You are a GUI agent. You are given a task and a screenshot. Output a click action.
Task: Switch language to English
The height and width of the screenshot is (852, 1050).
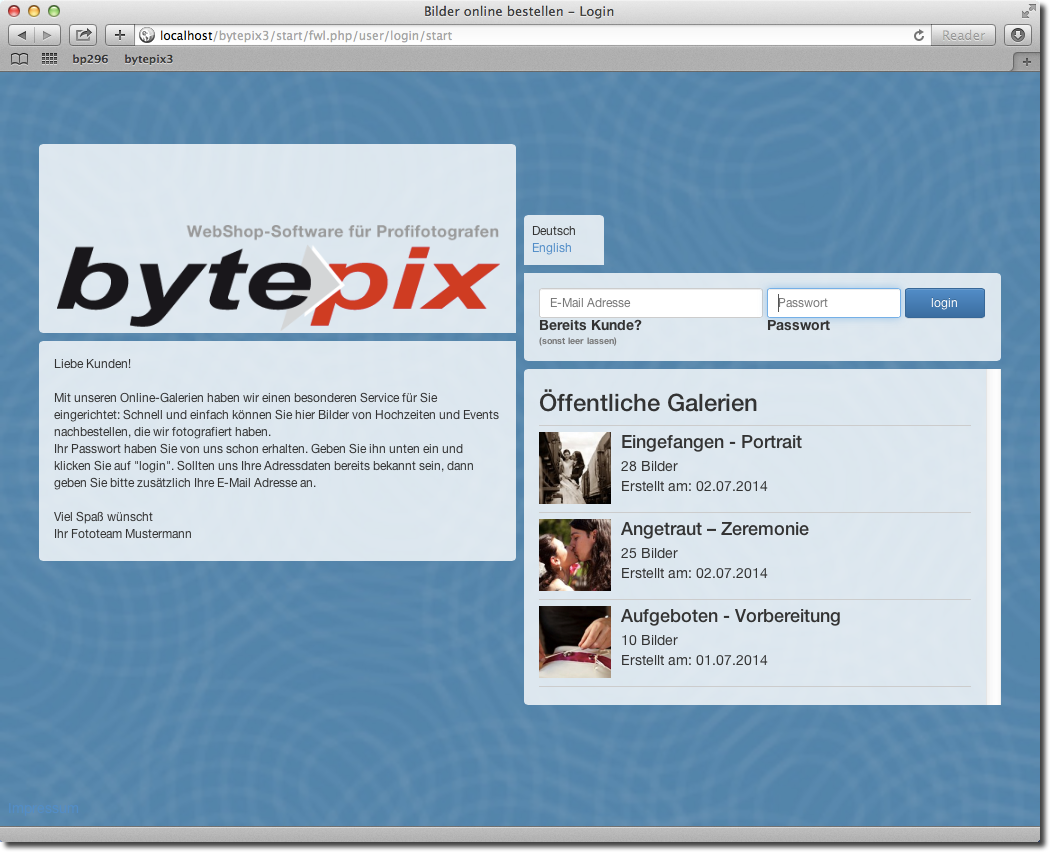(x=552, y=248)
